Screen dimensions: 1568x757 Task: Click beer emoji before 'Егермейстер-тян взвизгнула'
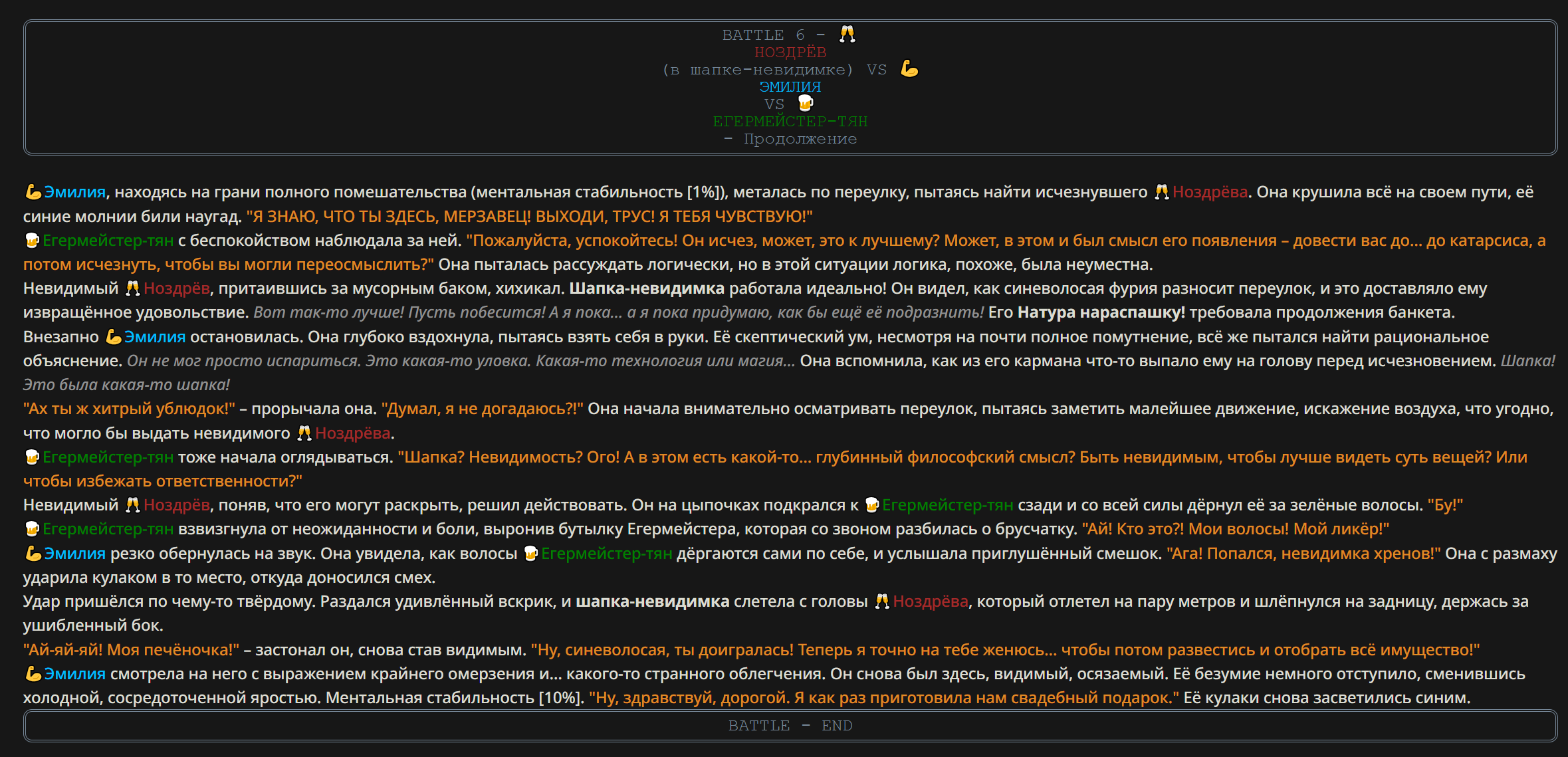click(32, 529)
